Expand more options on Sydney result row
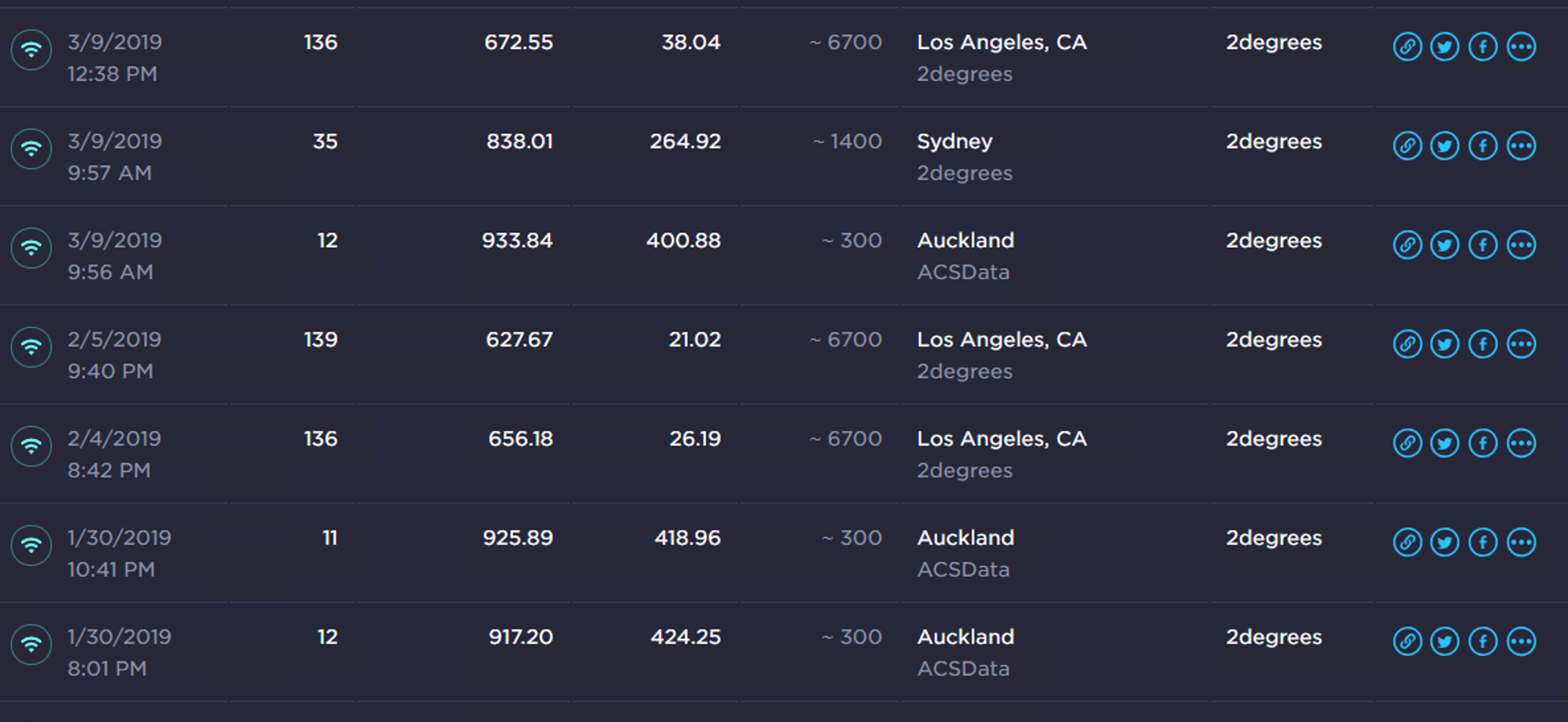 (1521, 146)
